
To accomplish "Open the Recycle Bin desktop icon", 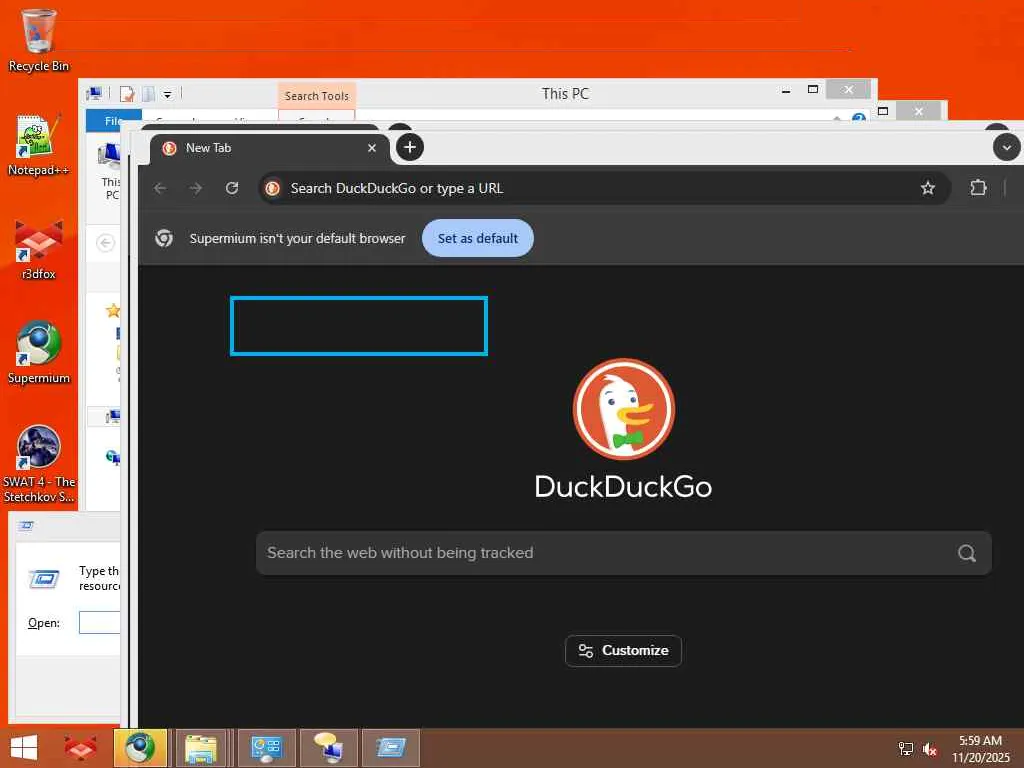I will 39,40.
